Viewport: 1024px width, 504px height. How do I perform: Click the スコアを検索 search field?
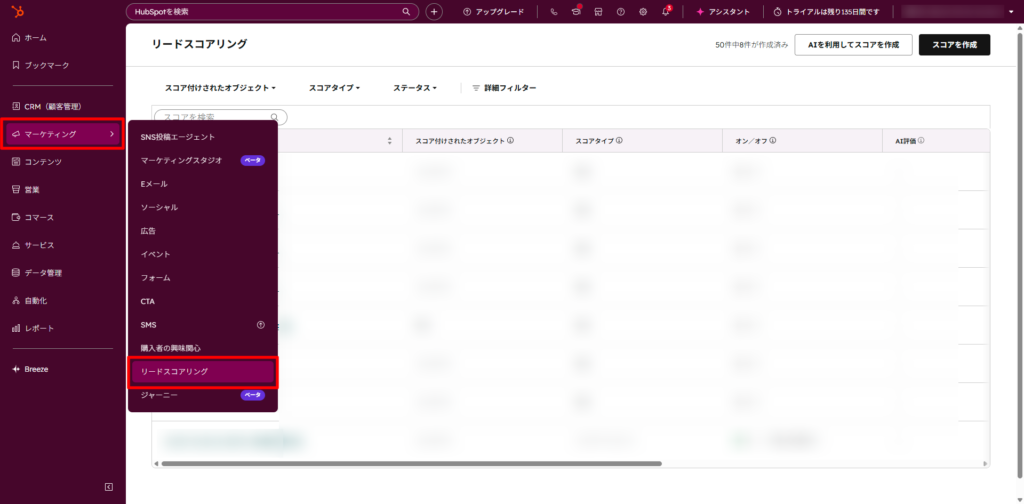pos(221,117)
